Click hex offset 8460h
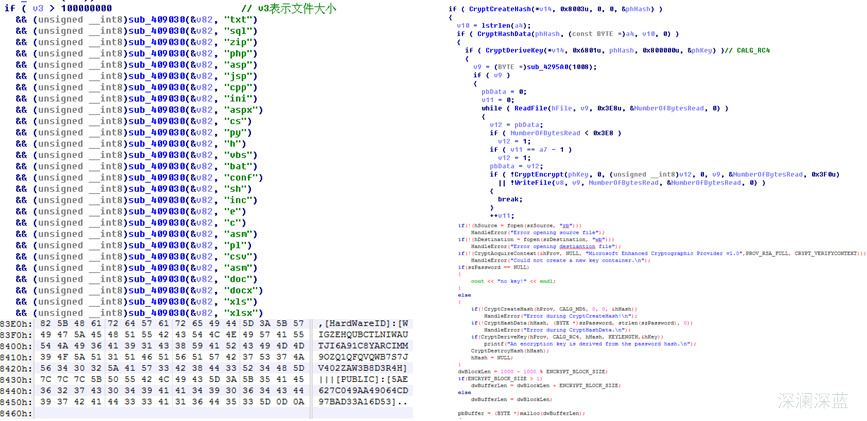 point(15,414)
